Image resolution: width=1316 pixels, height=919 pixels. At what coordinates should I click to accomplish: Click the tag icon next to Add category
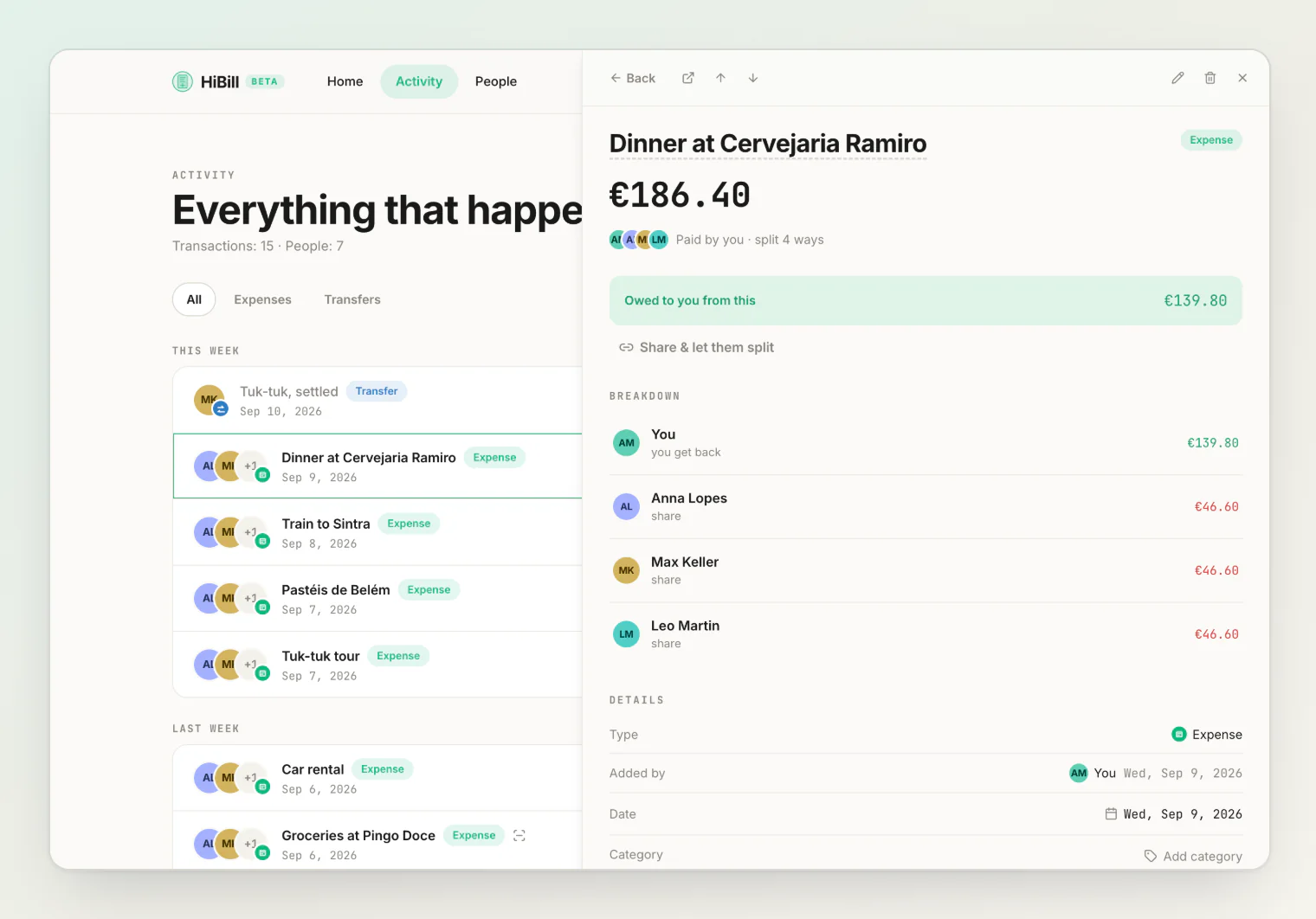pos(1151,856)
